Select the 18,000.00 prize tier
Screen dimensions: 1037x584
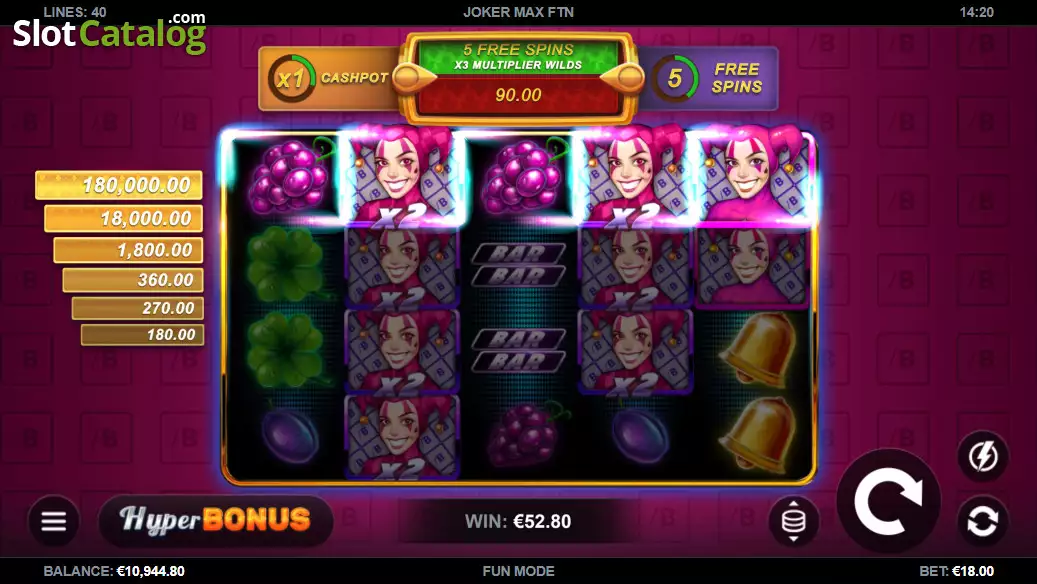coord(124,218)
